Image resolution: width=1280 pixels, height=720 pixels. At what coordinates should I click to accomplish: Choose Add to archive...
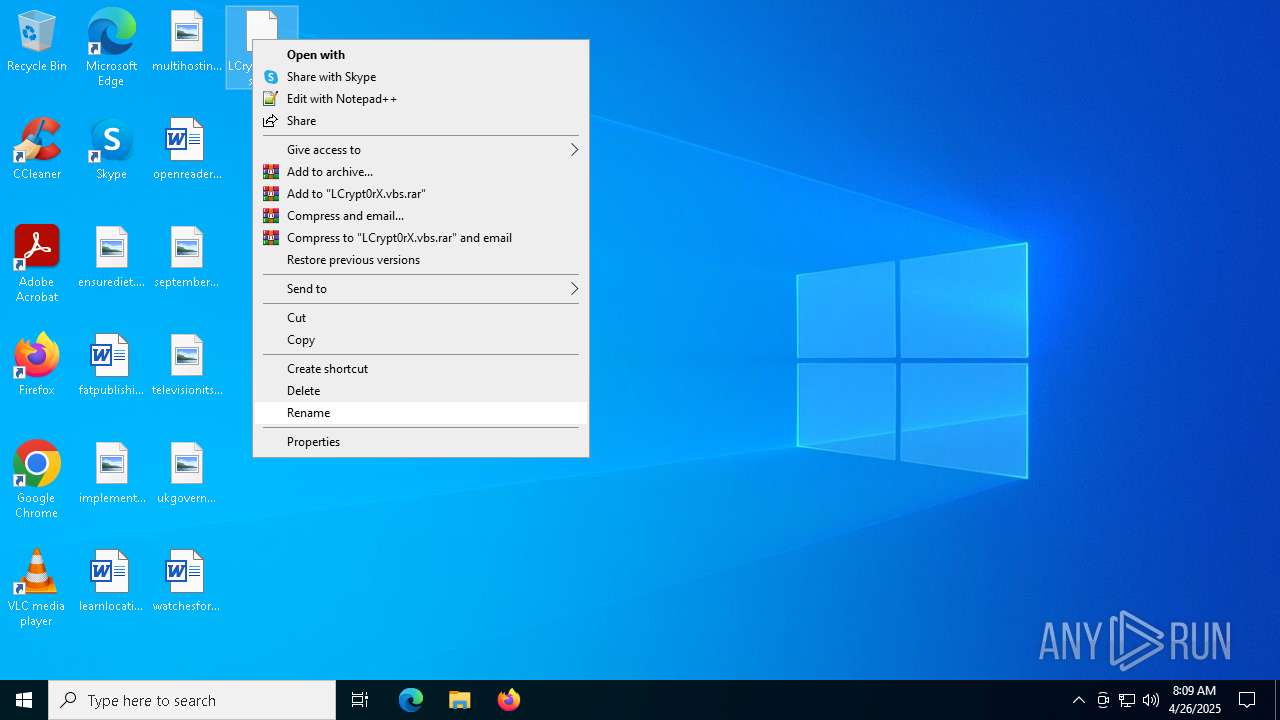pyautogui.click(x=421, y=172)
